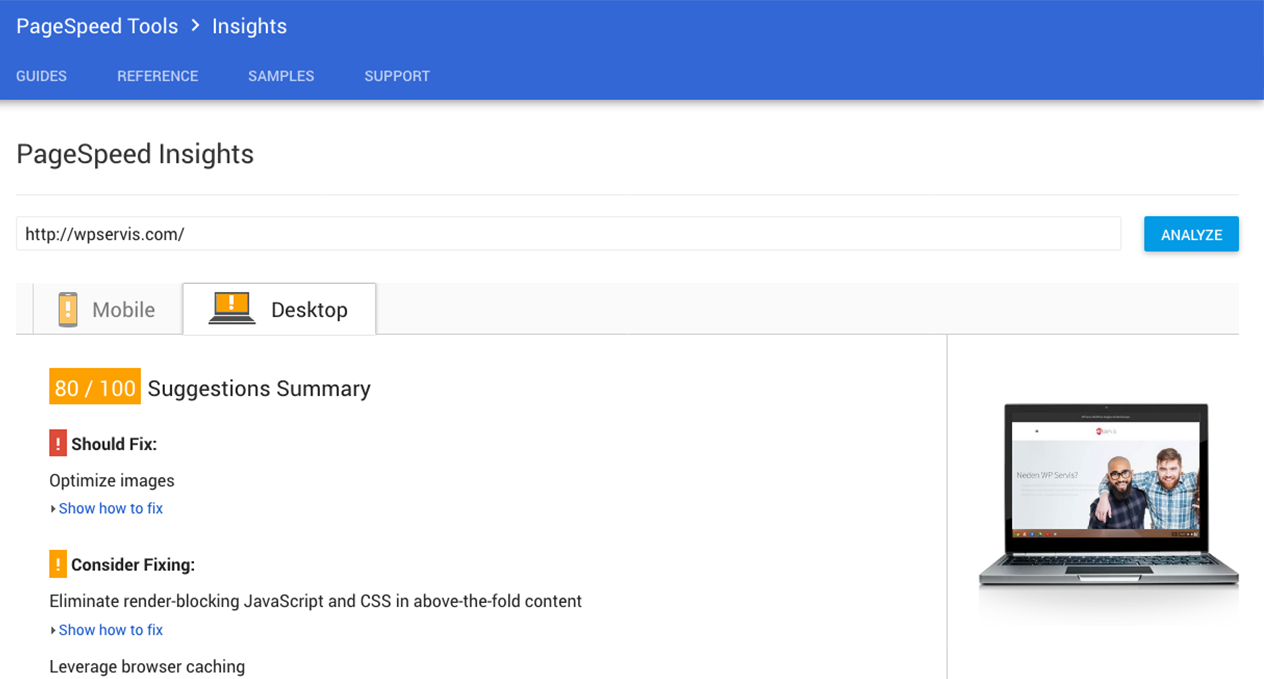Click the desktop laptop warning icon

coord(232,308)
